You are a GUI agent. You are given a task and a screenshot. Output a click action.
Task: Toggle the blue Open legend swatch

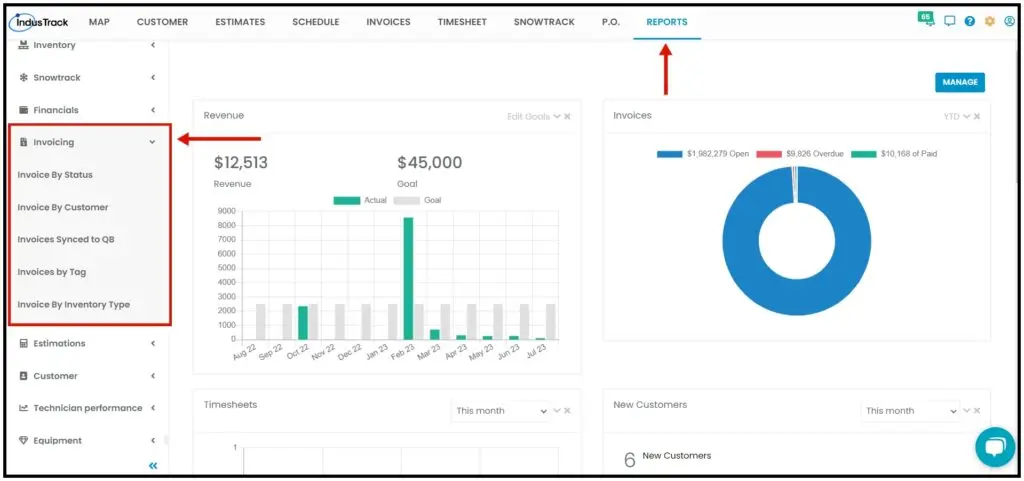point(670,154)
